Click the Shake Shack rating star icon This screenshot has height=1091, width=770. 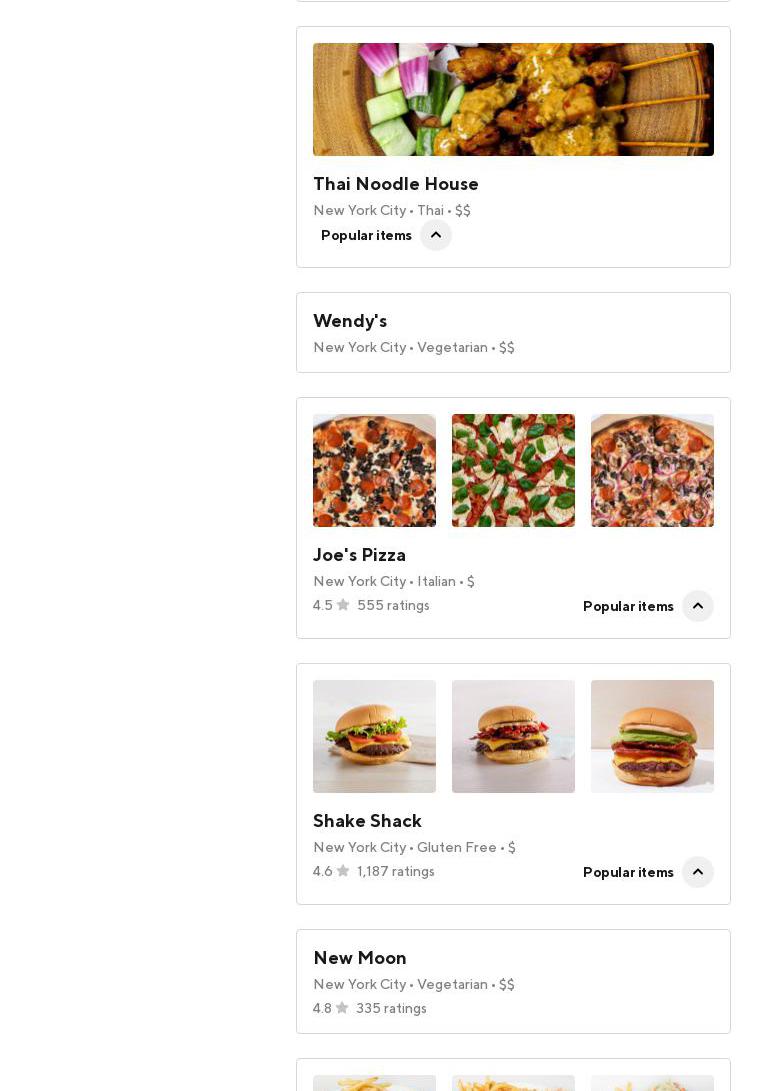(x=343, y=871)
